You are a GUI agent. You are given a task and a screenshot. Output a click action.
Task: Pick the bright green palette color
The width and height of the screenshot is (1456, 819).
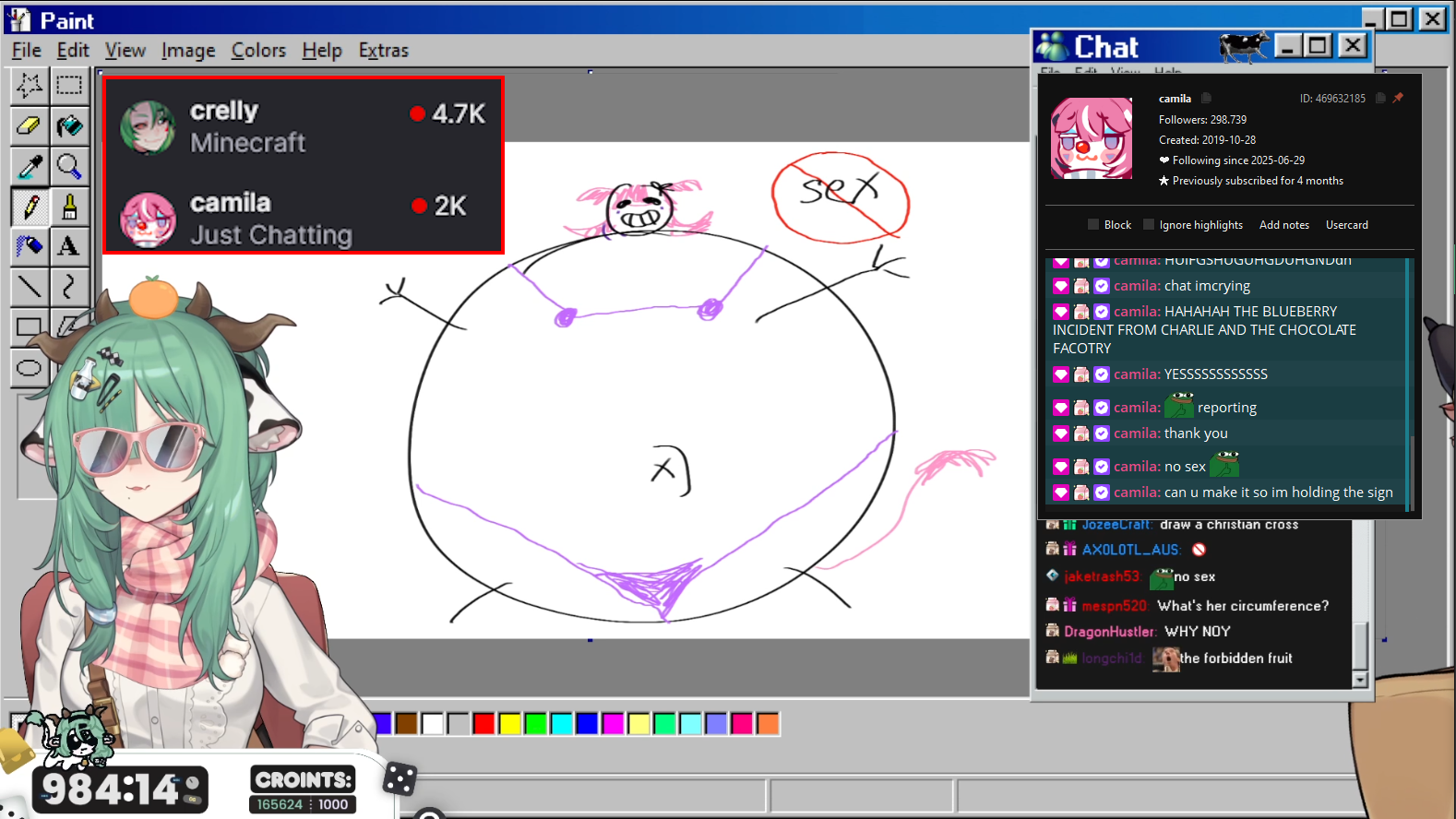click(x=536, y=724)
